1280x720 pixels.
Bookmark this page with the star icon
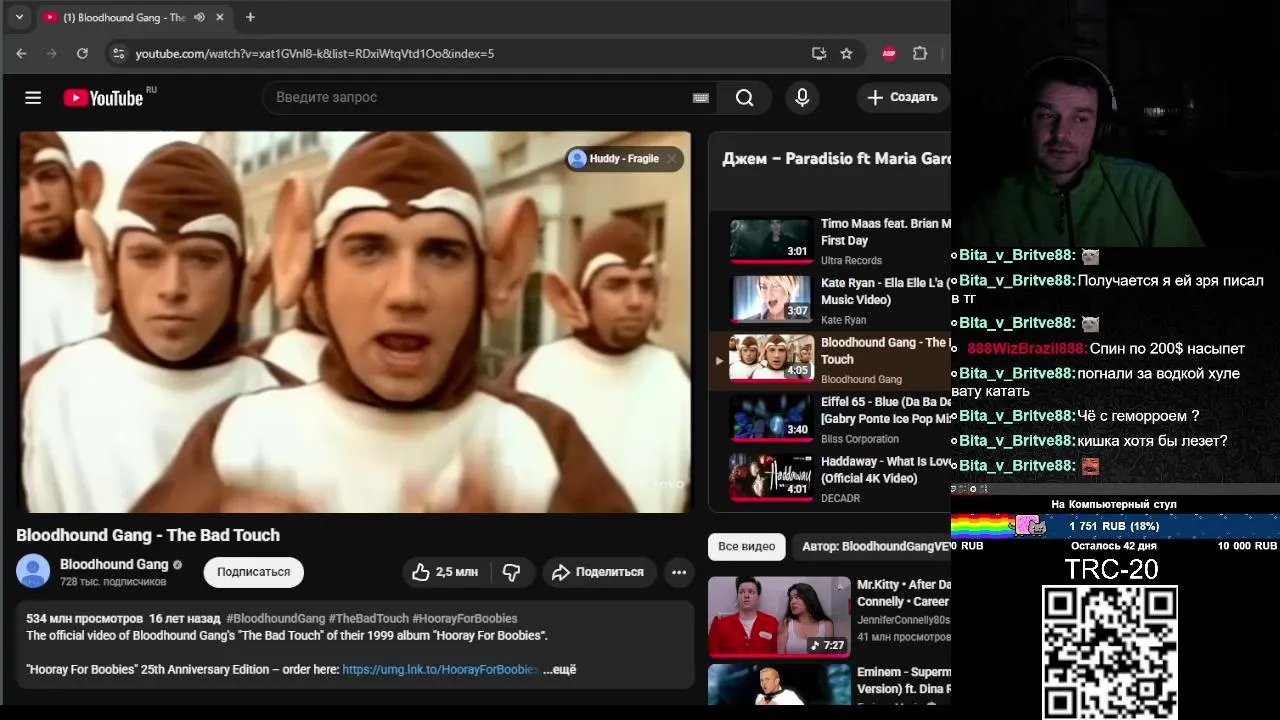pos(847,53)
